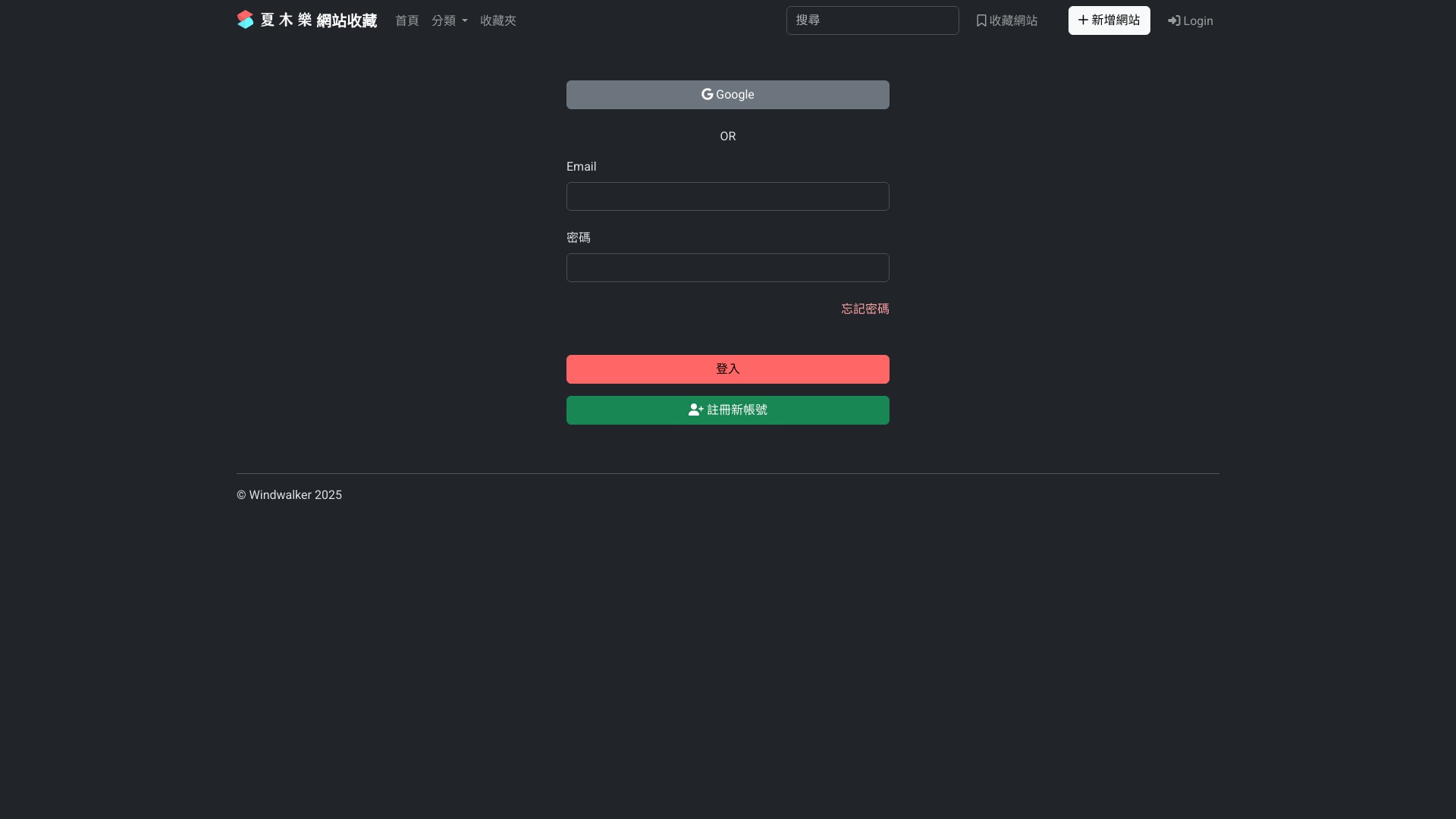The width and height of the screenshot is (1456, 819).
Task: Click the plus icon on 新增網站
Action: click(1083, 20)
